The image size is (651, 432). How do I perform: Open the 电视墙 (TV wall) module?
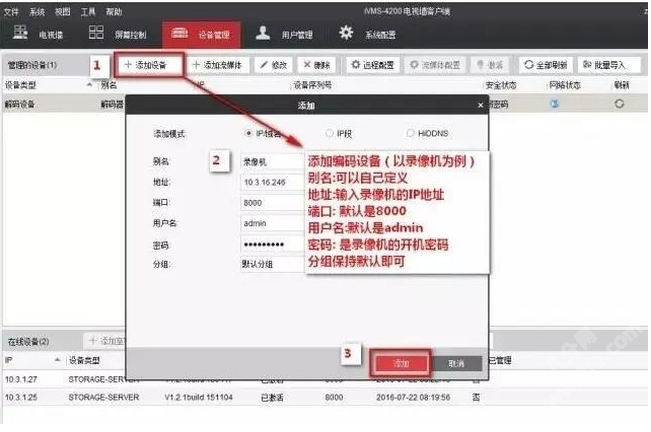click(41, 35)
